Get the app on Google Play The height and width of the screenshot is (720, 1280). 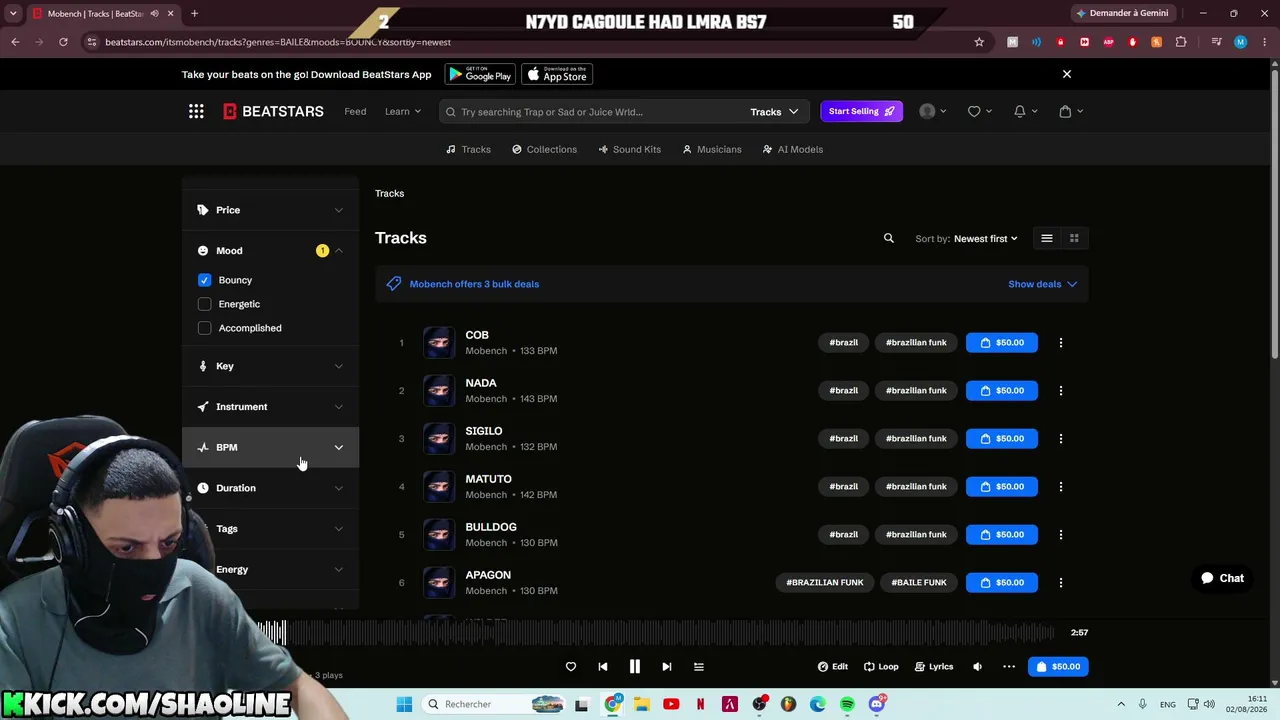pyautogui.click(x=480, y=74)
